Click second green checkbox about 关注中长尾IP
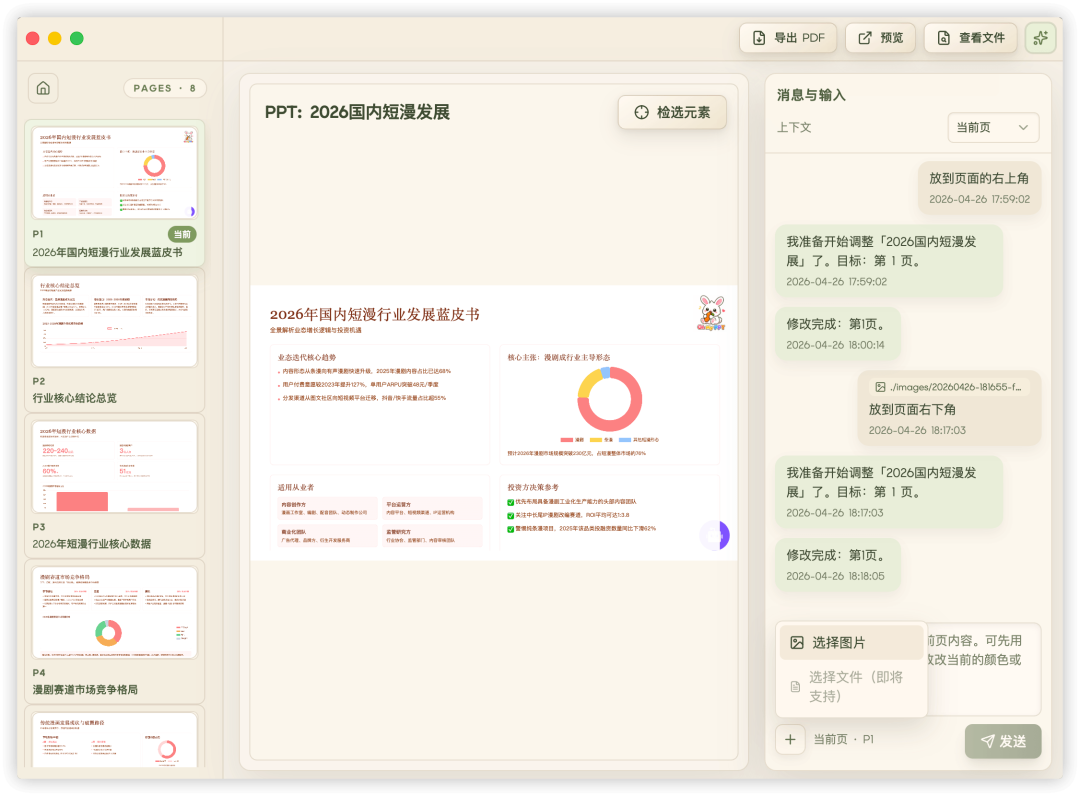Screen dimensions: 1080x796 click(510, 515)
